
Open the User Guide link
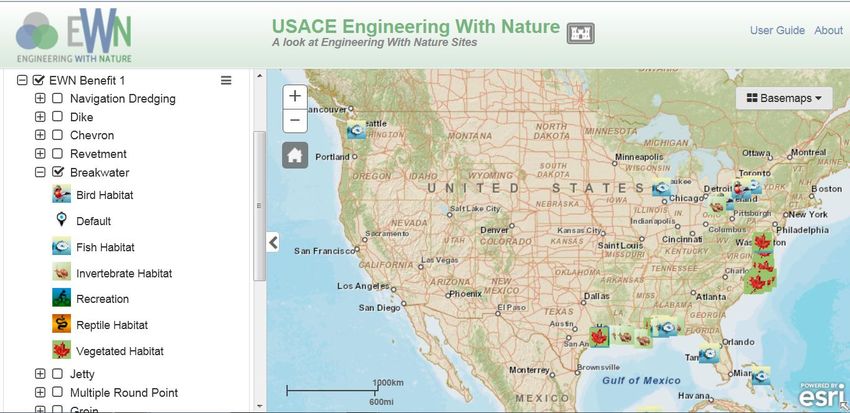(777, 30)
